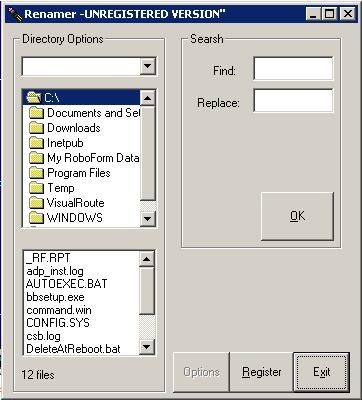Click the file list scroll up arrow

click(147, 259)
